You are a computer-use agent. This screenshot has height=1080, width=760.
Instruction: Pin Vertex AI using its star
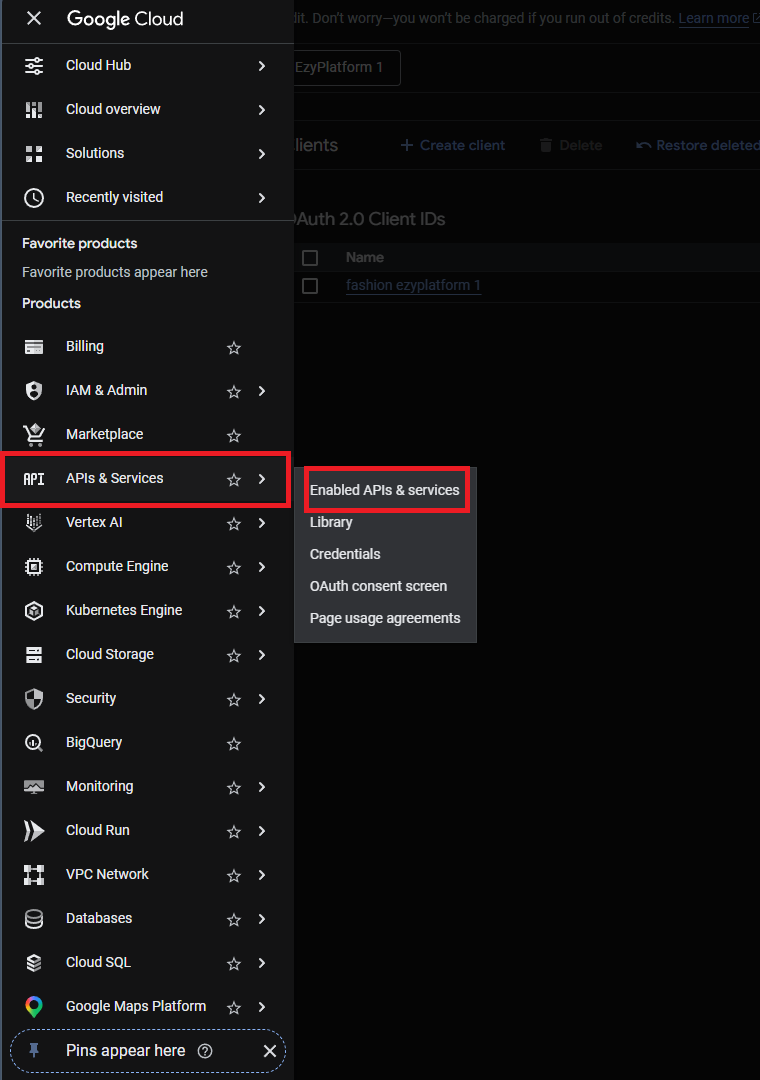(234, 523)
